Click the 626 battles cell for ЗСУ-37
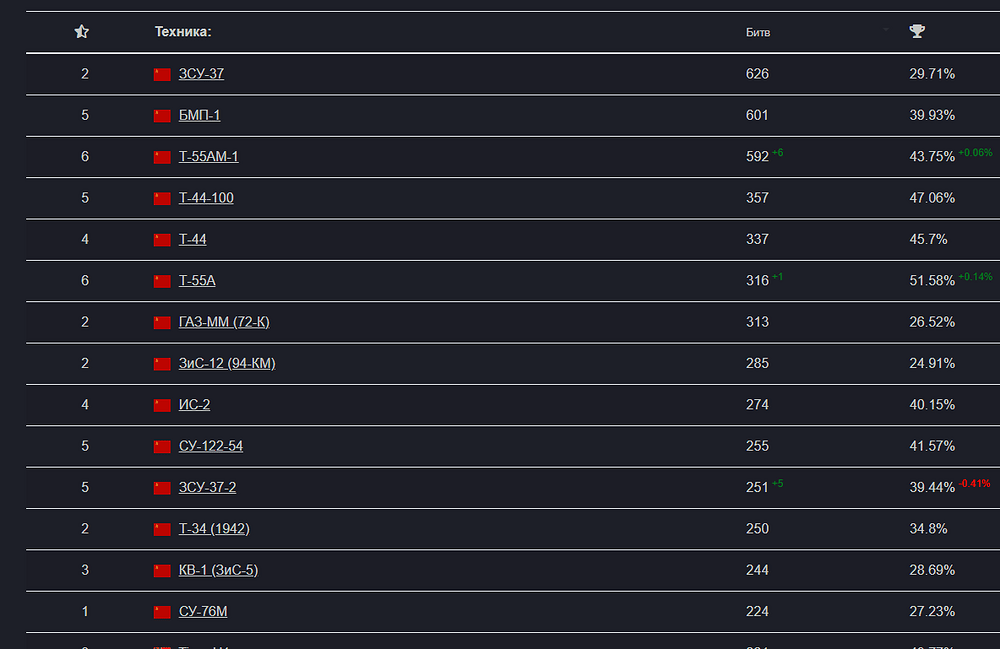The width and height of the screenshot is (1000, 649). [757, 74]
